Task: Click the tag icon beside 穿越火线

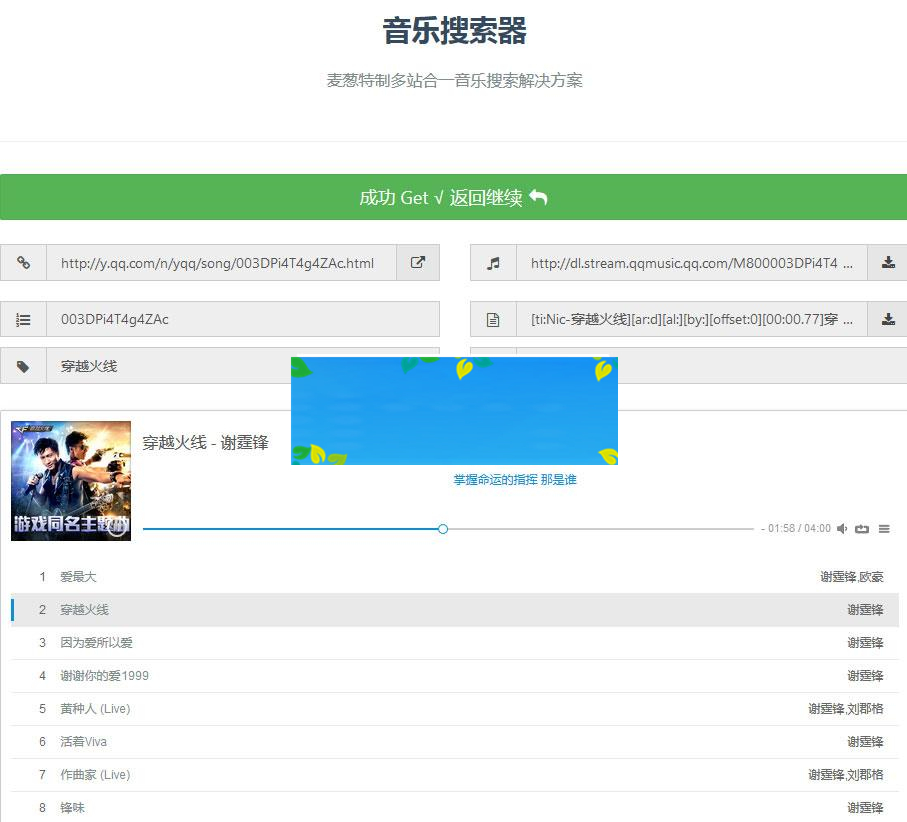Action: tap(23, 366)
